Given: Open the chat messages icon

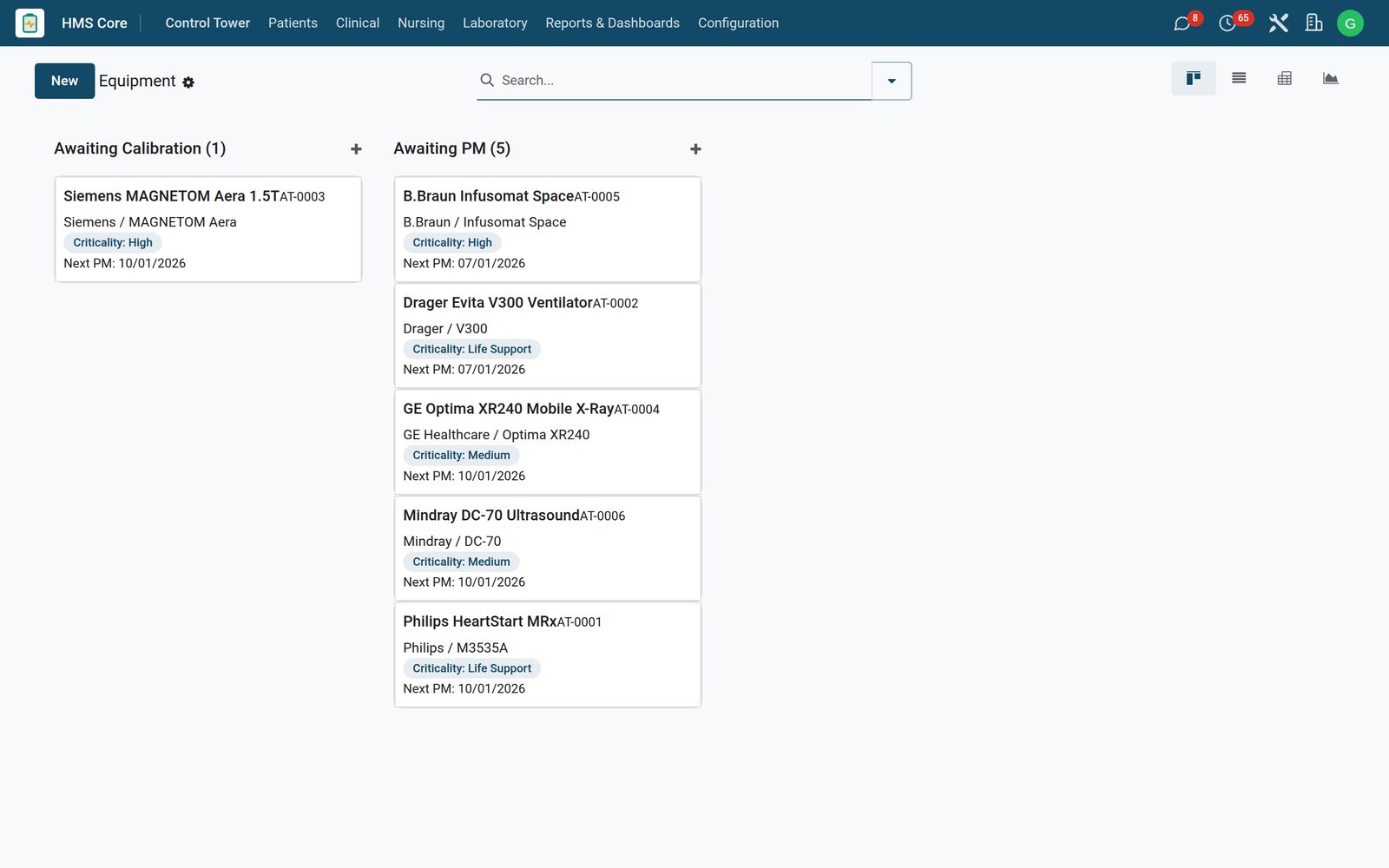Looking at the screenshot, I should [x=1182, y=23].
